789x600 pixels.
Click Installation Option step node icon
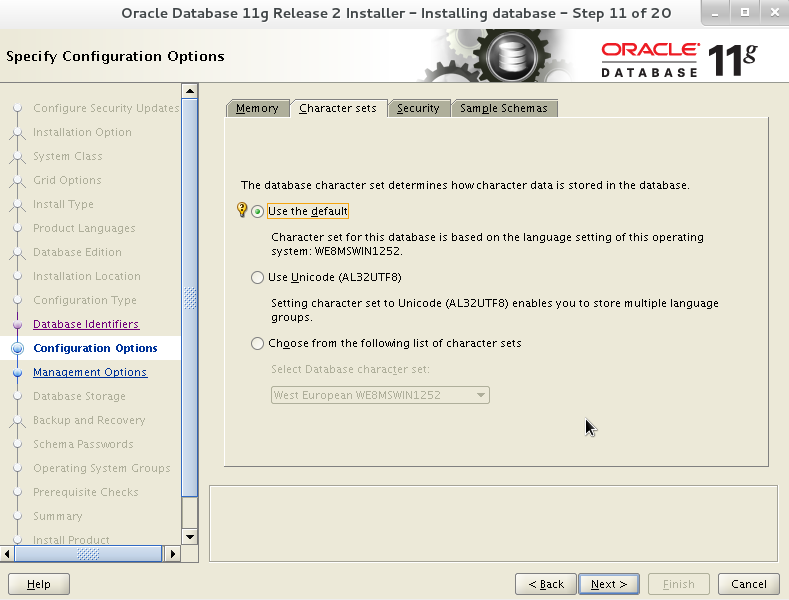tap(18, 133)
